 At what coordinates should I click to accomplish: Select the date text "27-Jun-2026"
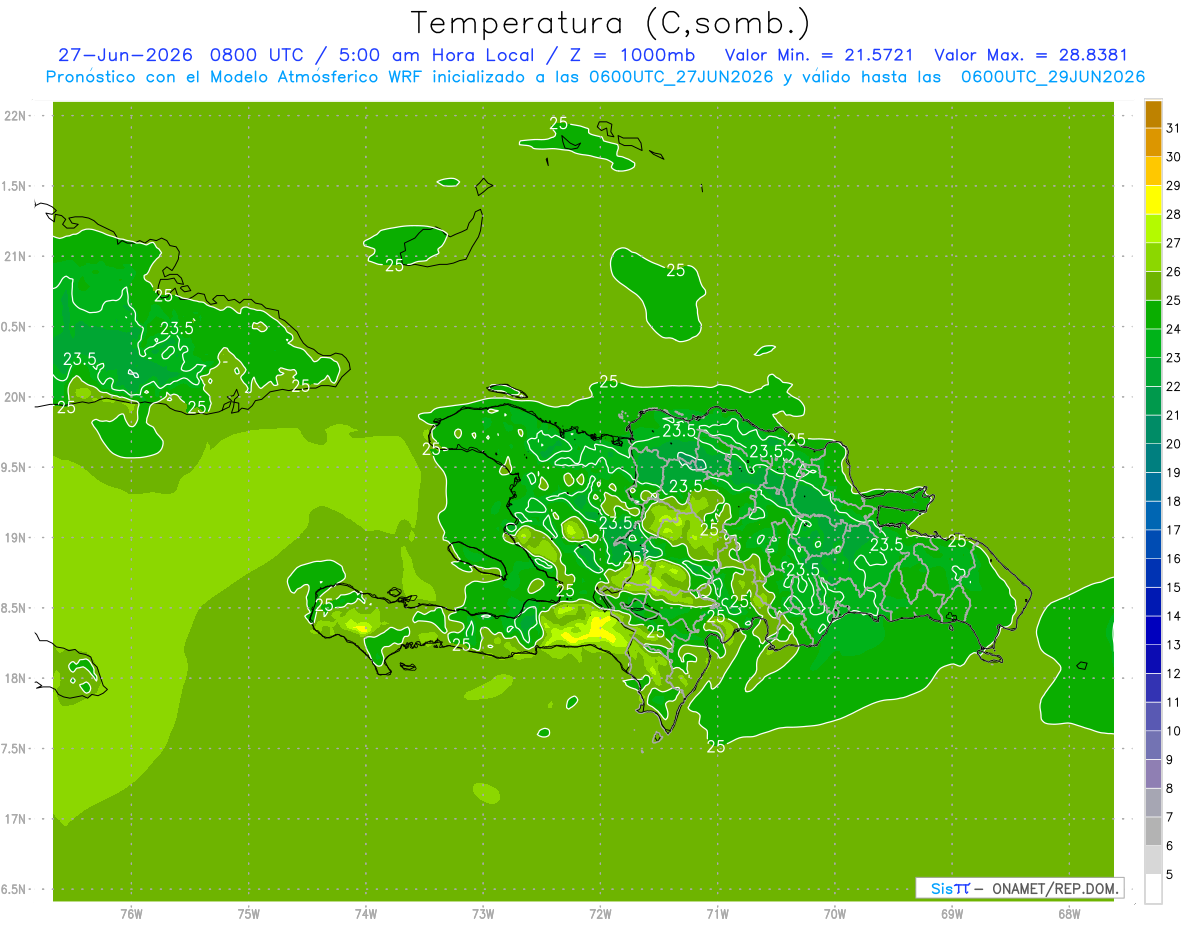[125, 55]
